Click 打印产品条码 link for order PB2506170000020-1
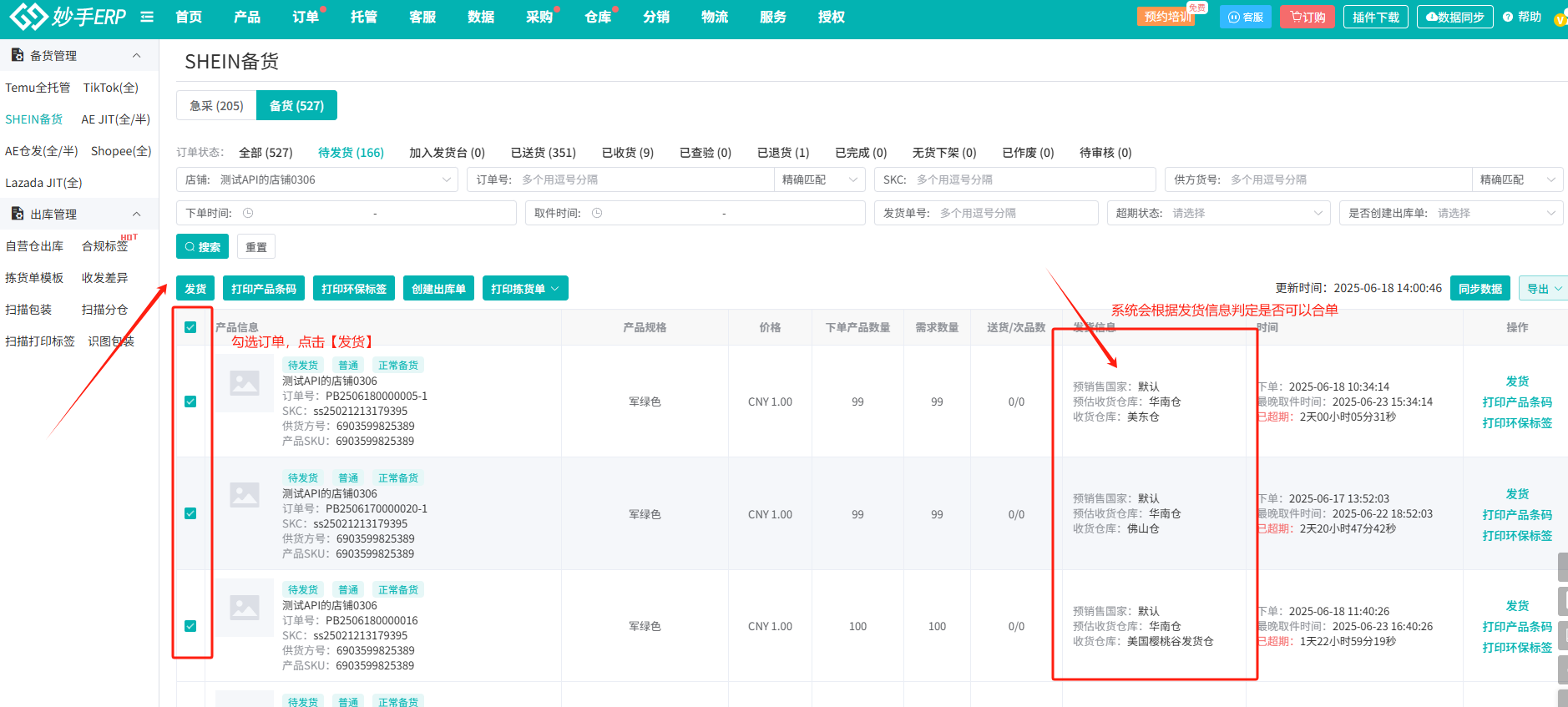 coord(1517,515)
